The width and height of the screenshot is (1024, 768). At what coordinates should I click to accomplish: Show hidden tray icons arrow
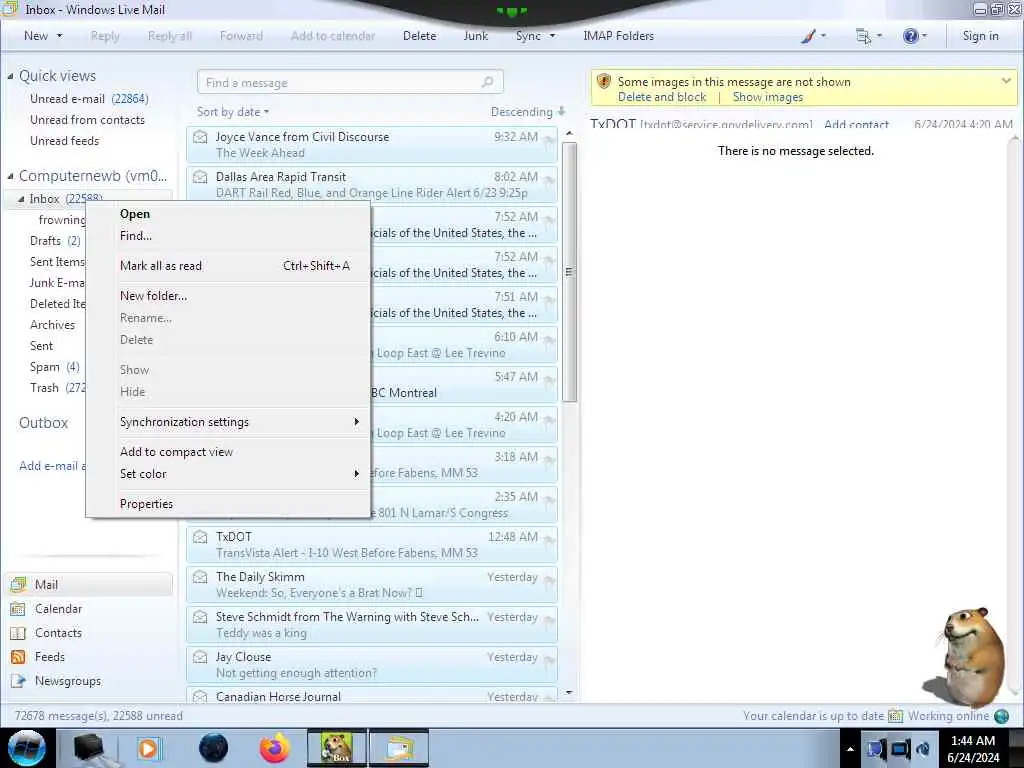tap(850, 749)
